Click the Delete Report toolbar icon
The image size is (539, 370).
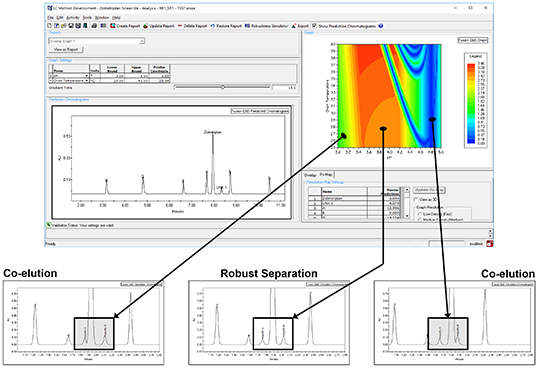179,26
